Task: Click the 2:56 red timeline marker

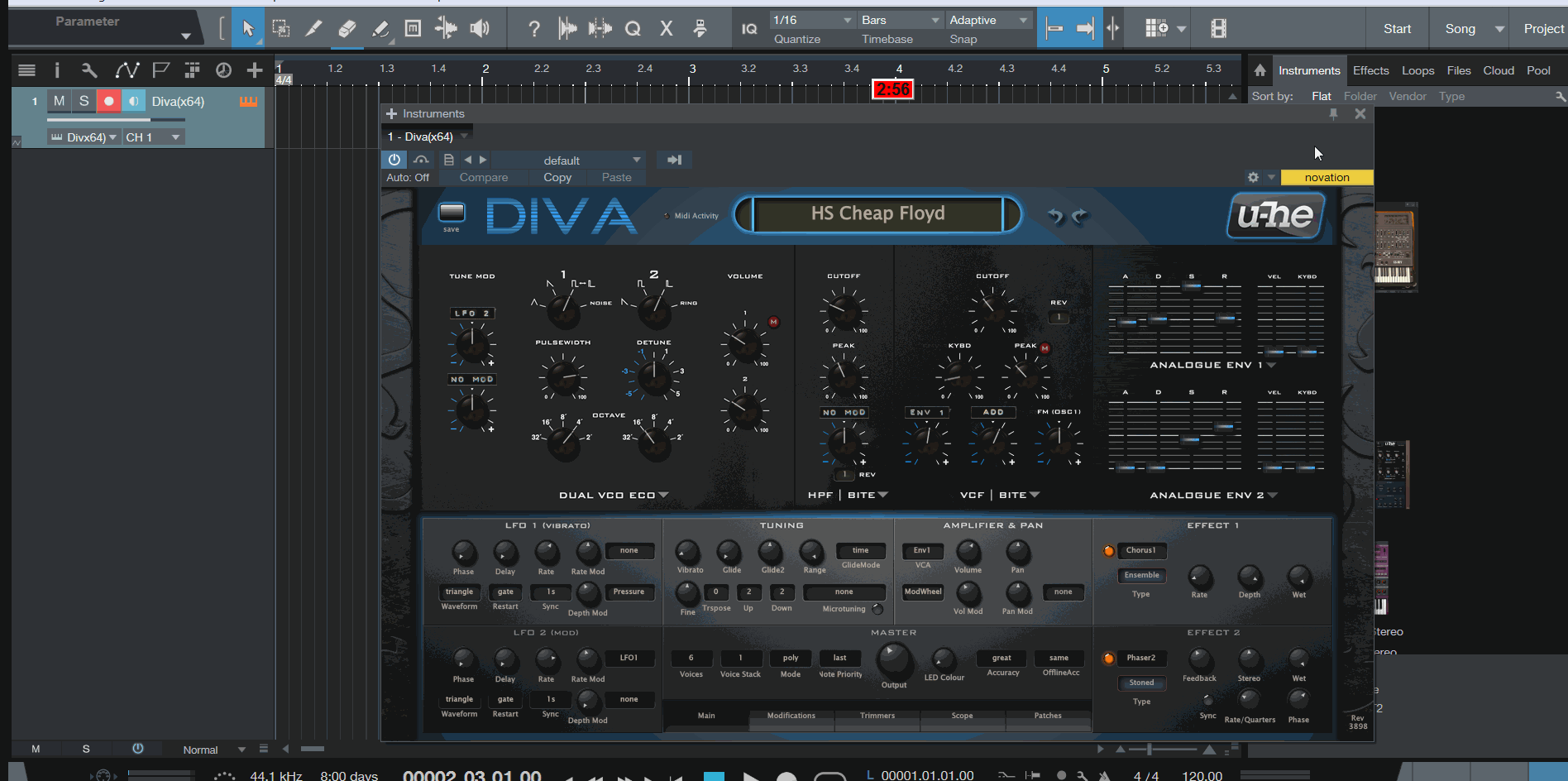Action: (x=893, y=89)
